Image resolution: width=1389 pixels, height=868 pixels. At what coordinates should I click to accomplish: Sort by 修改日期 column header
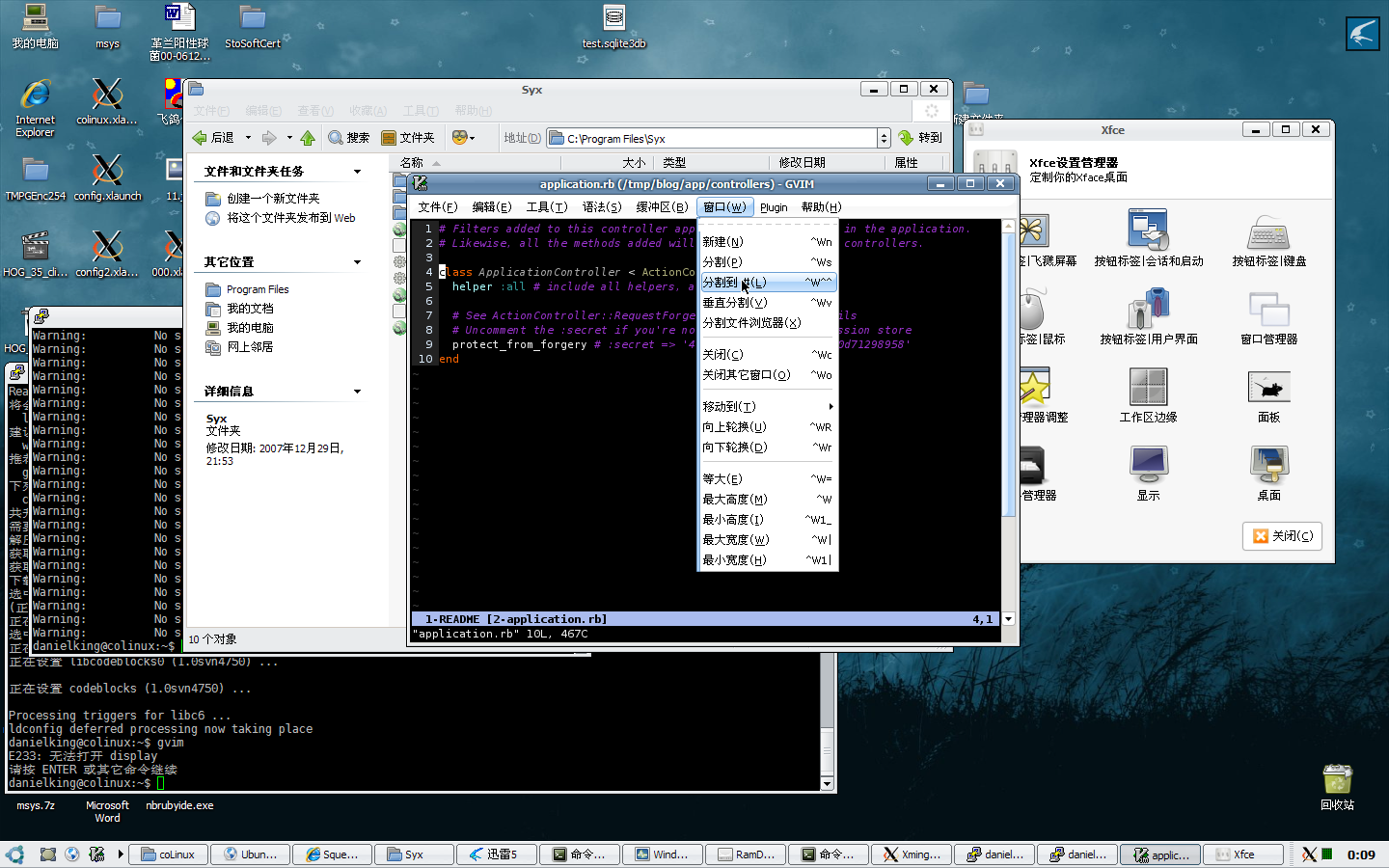coord(828,163)
